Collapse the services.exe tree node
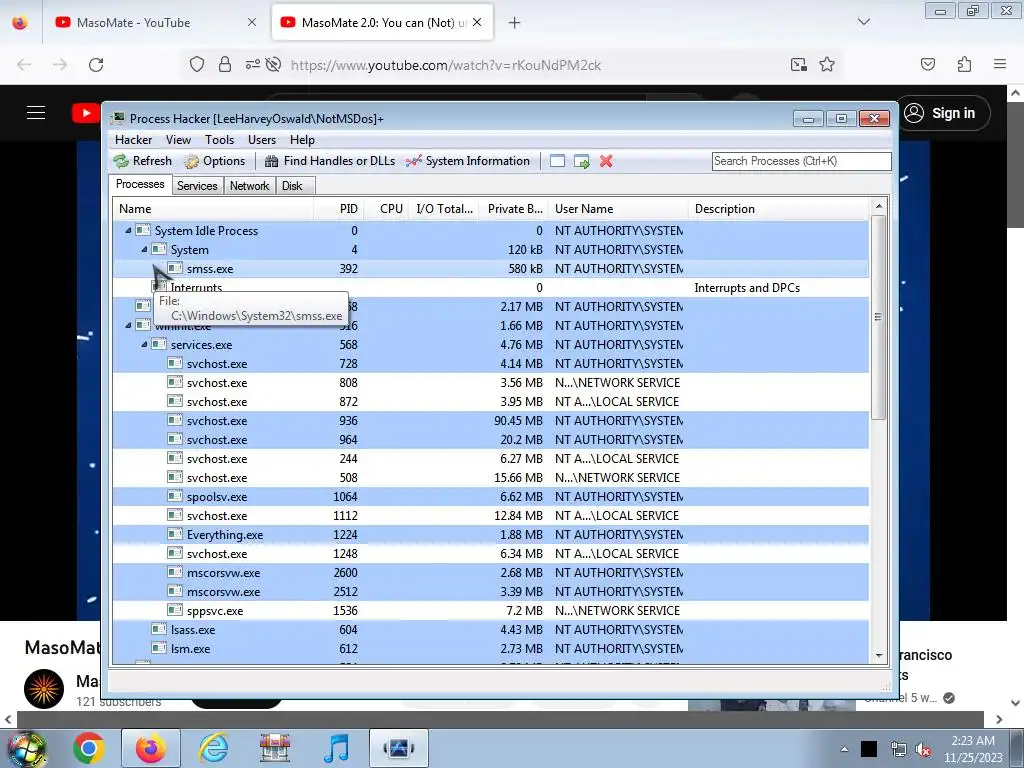The width and height of the screenshot is (1024, 768). (x=144, y=344)
